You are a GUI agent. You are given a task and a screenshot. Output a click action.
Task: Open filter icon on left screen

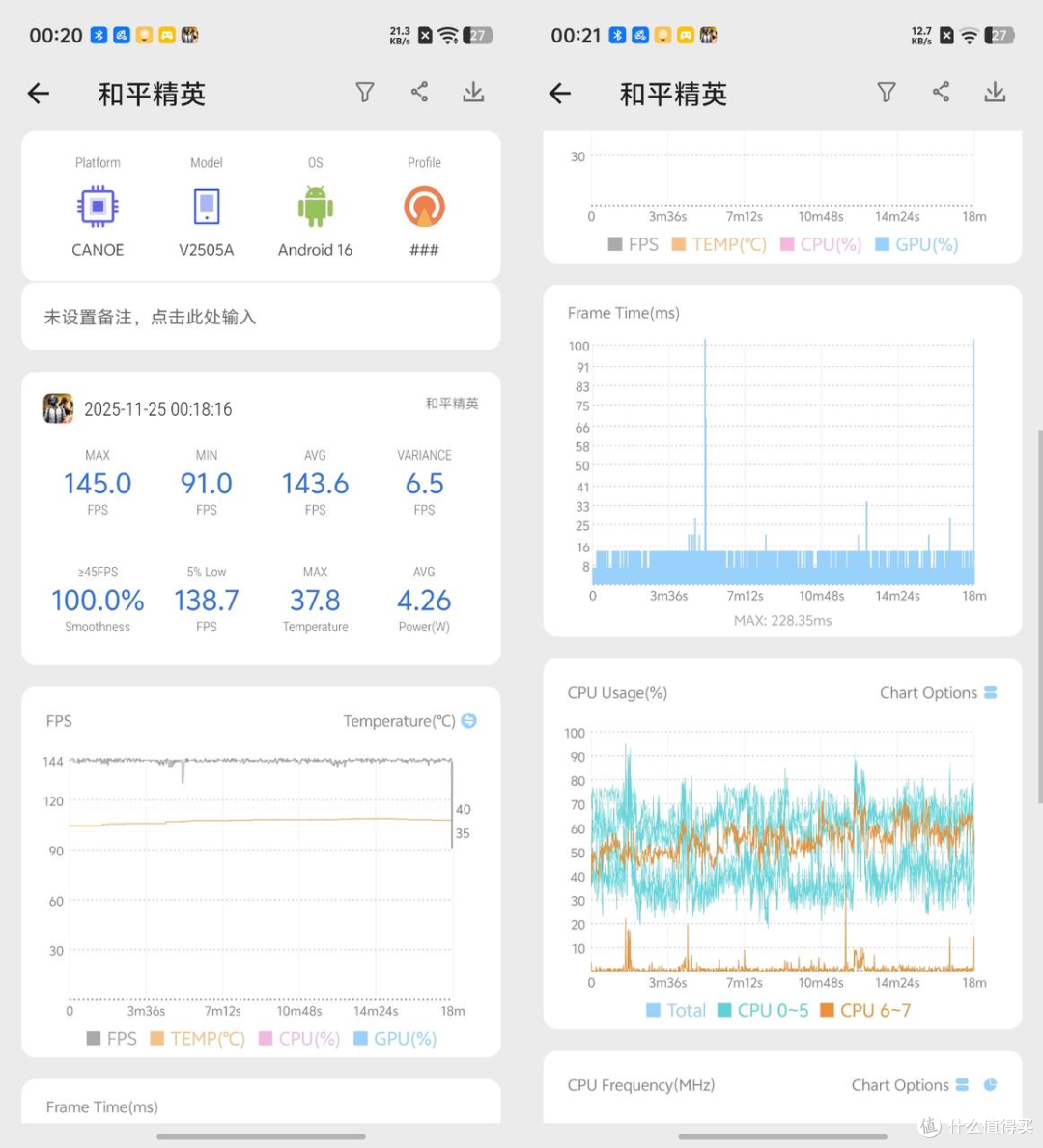(365, 93)
